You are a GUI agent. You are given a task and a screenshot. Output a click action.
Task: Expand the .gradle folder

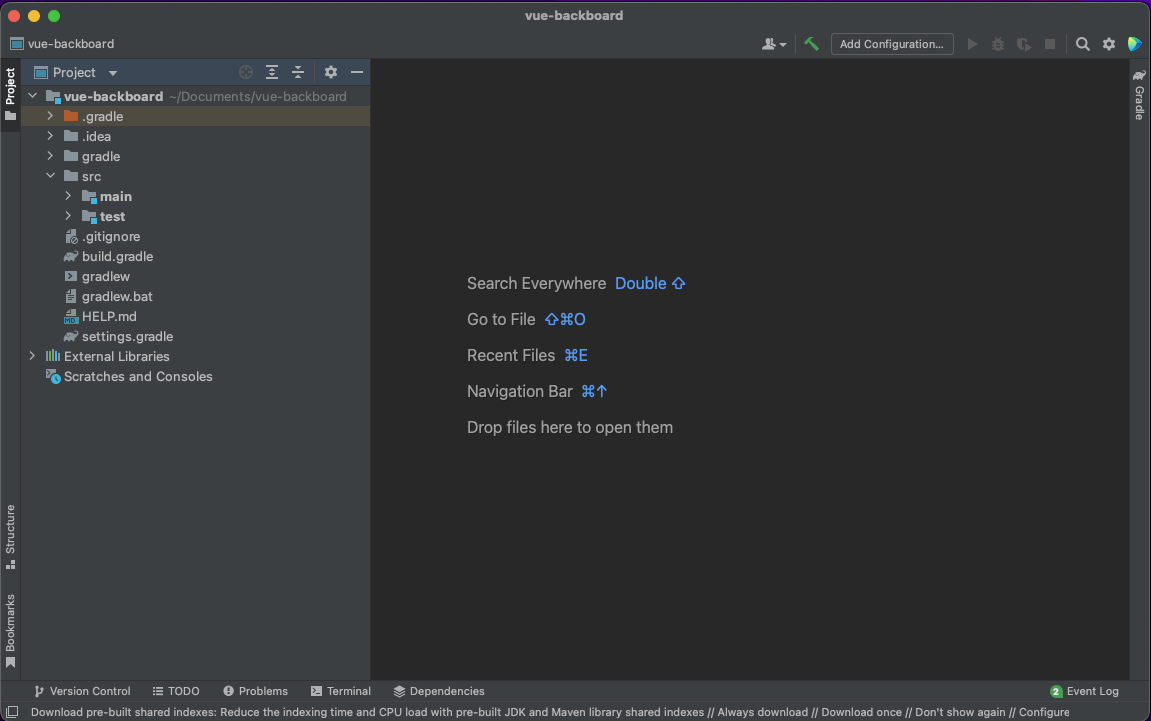coord(50,116)
